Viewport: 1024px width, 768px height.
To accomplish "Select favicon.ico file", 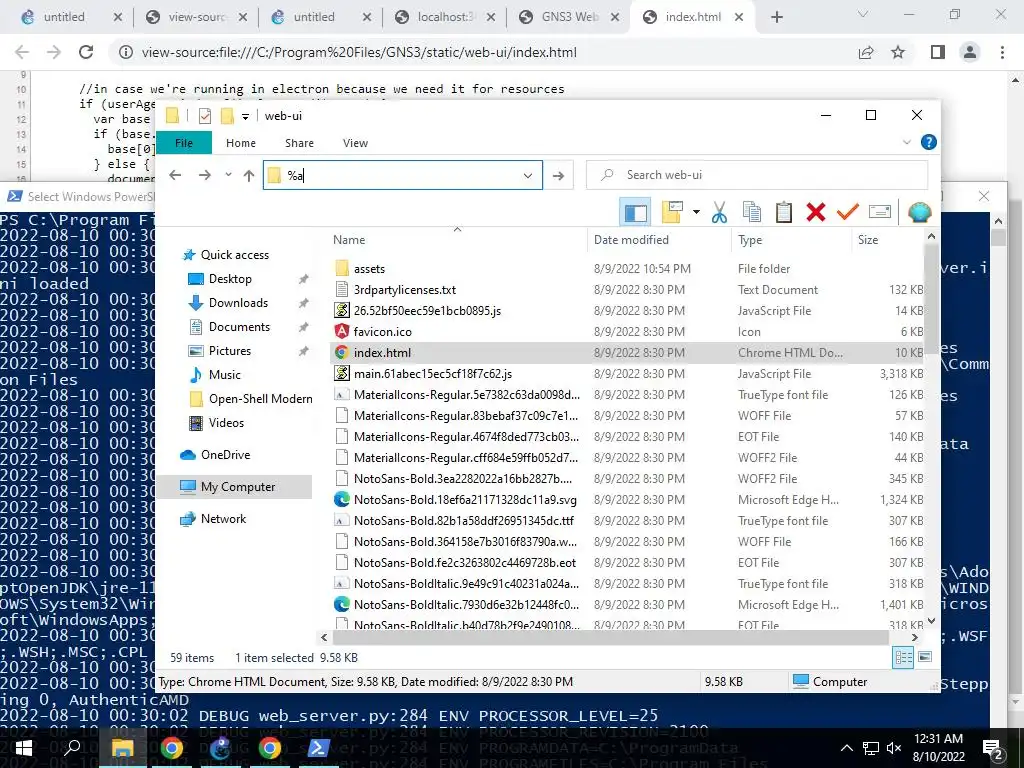I will click(383, 332).
